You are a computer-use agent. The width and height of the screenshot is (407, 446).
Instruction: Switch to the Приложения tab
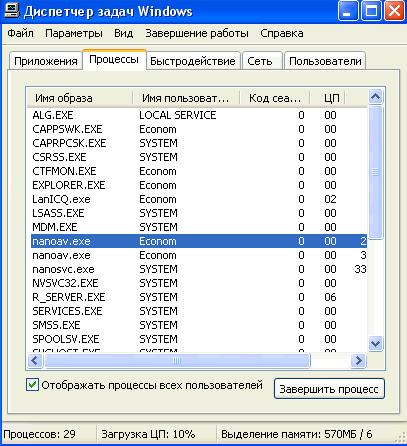tap(46, 61)
